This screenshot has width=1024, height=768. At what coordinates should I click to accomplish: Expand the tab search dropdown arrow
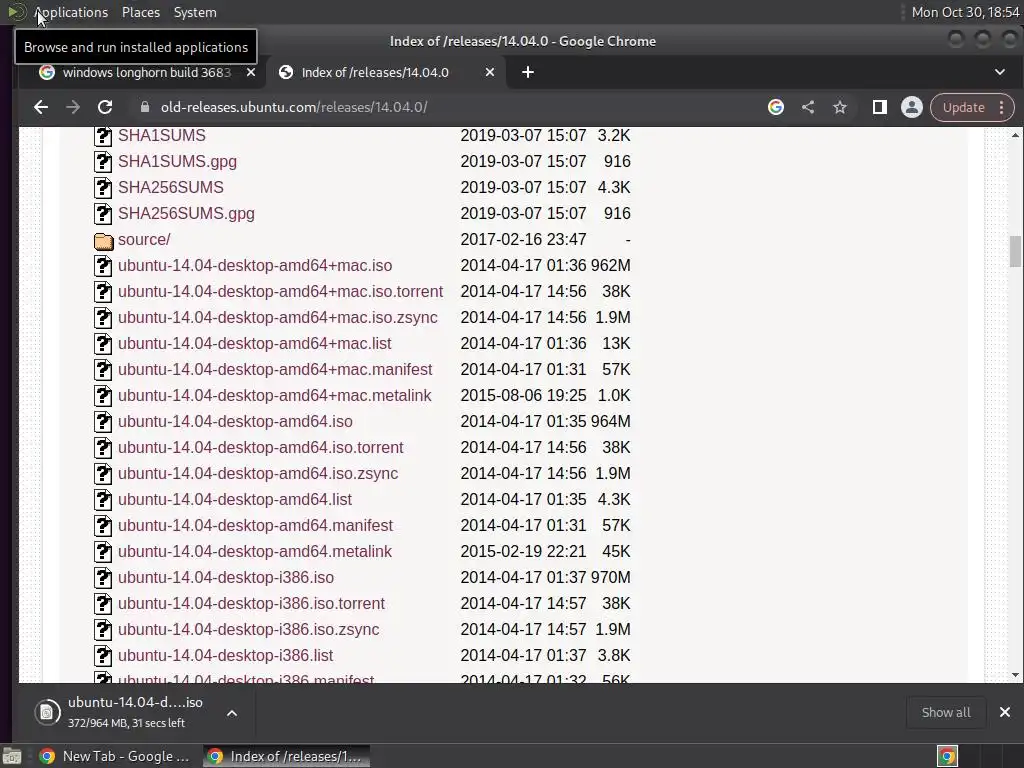click(1000, 72)
